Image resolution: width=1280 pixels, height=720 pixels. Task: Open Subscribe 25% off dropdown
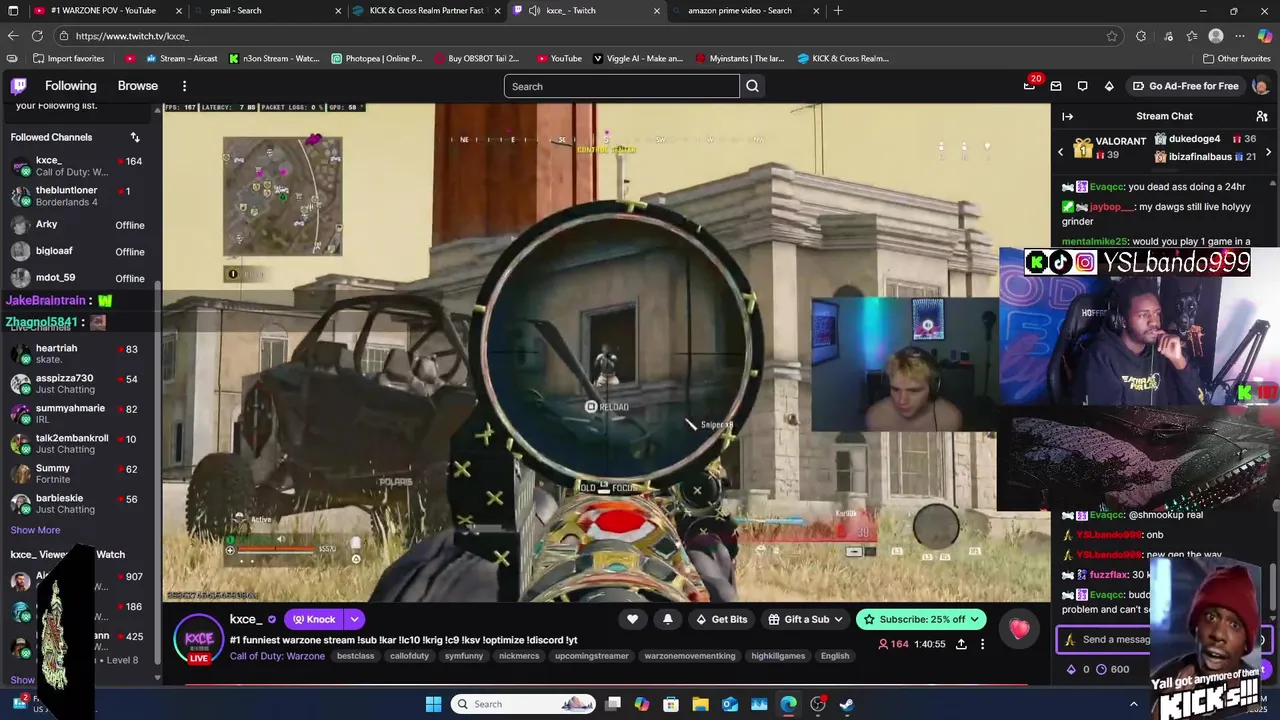pos(921,619)
